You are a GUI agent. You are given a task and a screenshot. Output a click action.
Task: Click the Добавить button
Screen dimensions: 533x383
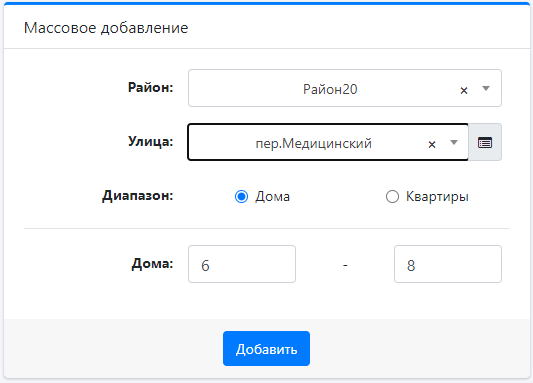[266, 349]
